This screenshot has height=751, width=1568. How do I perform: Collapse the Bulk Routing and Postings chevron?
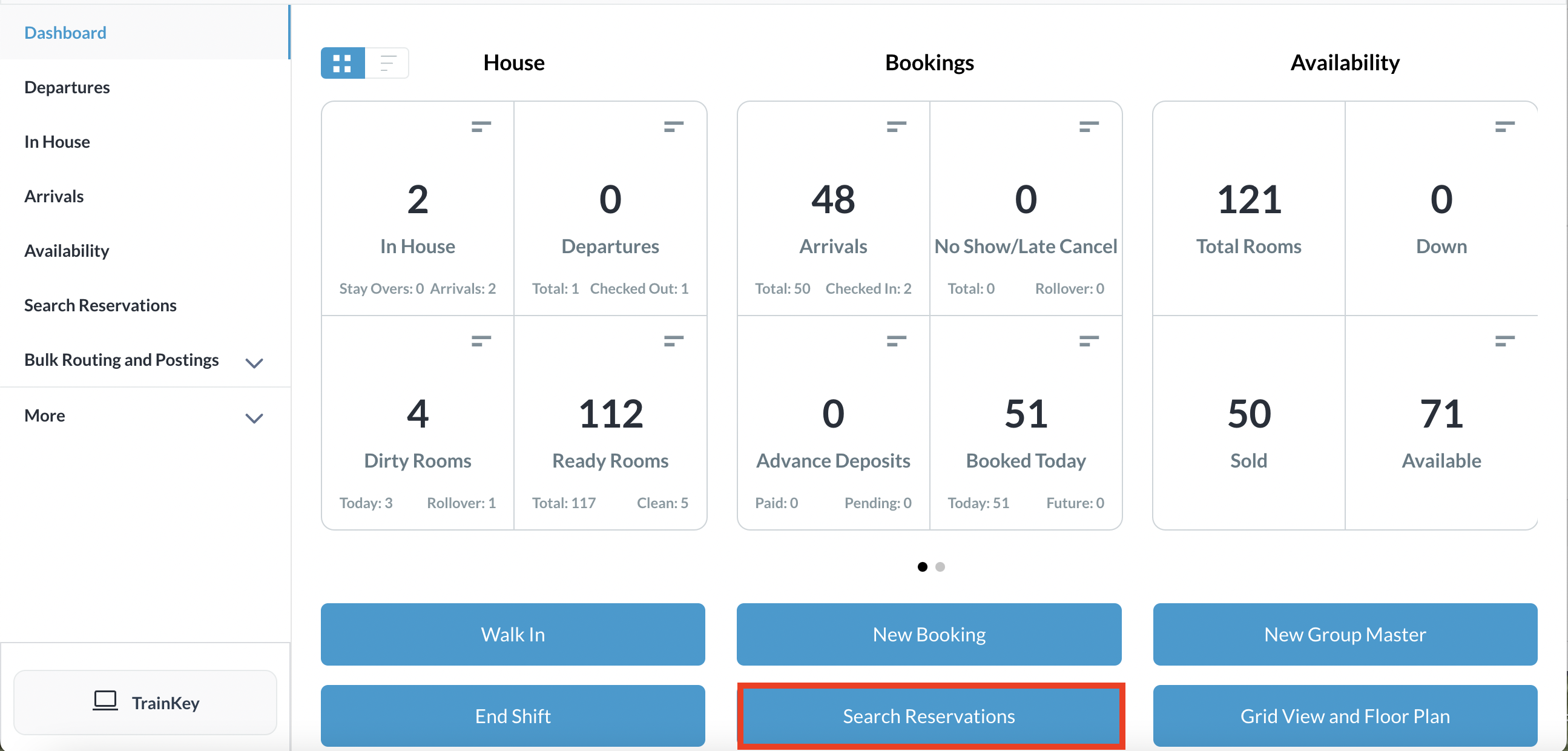tap(254, 363)
